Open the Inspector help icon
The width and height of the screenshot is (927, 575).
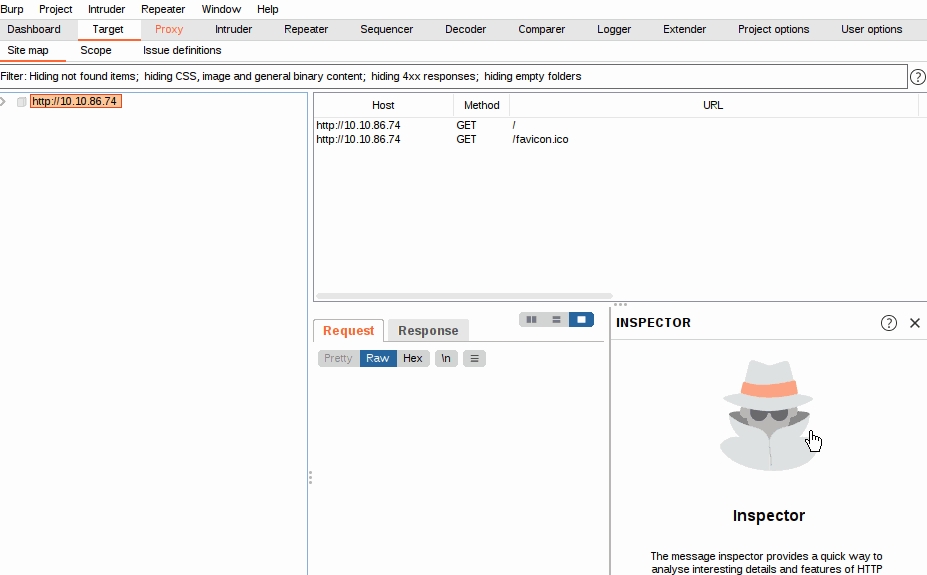tap(889, 323)
